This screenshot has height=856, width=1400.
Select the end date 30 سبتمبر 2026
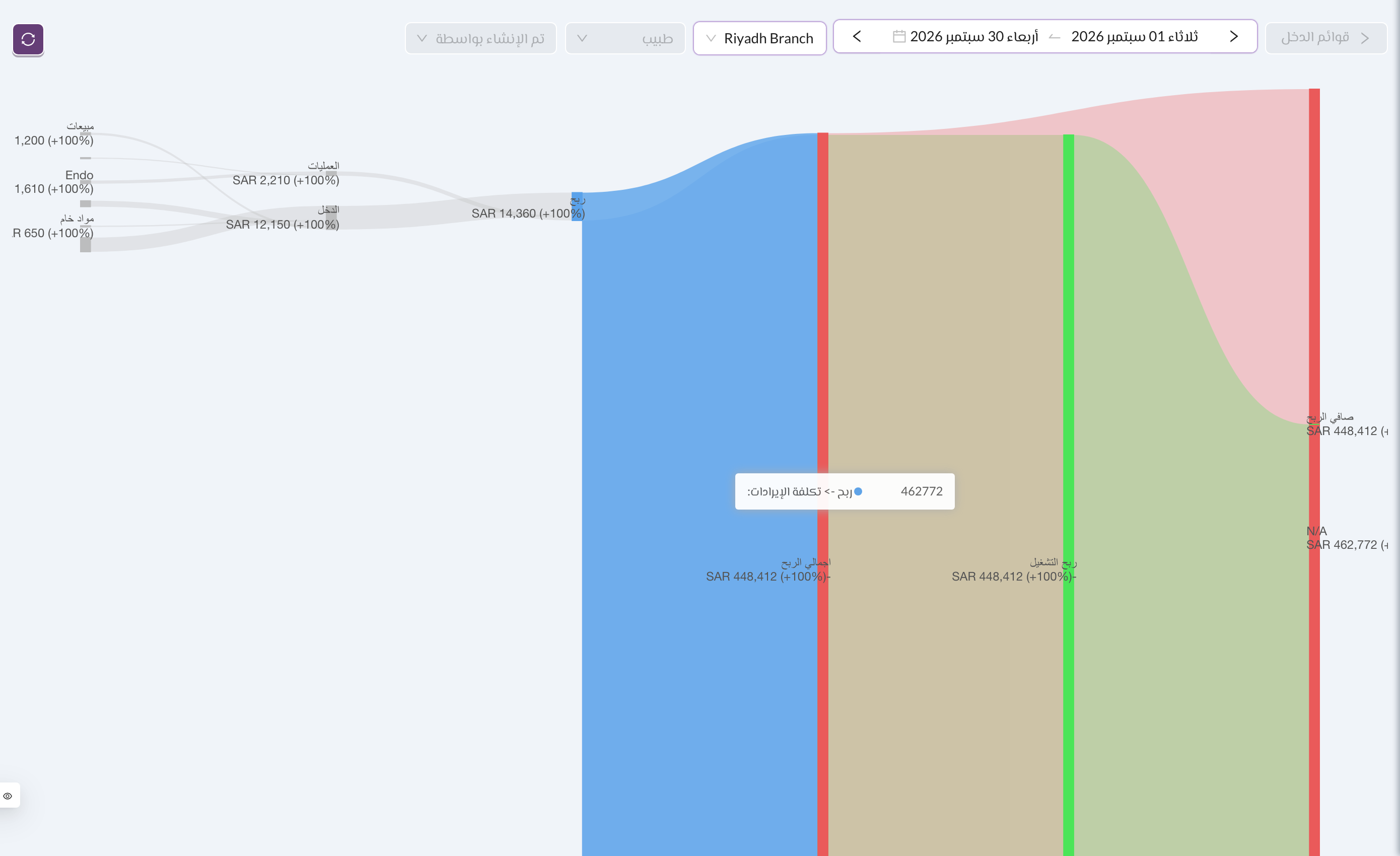coord(974,36)
